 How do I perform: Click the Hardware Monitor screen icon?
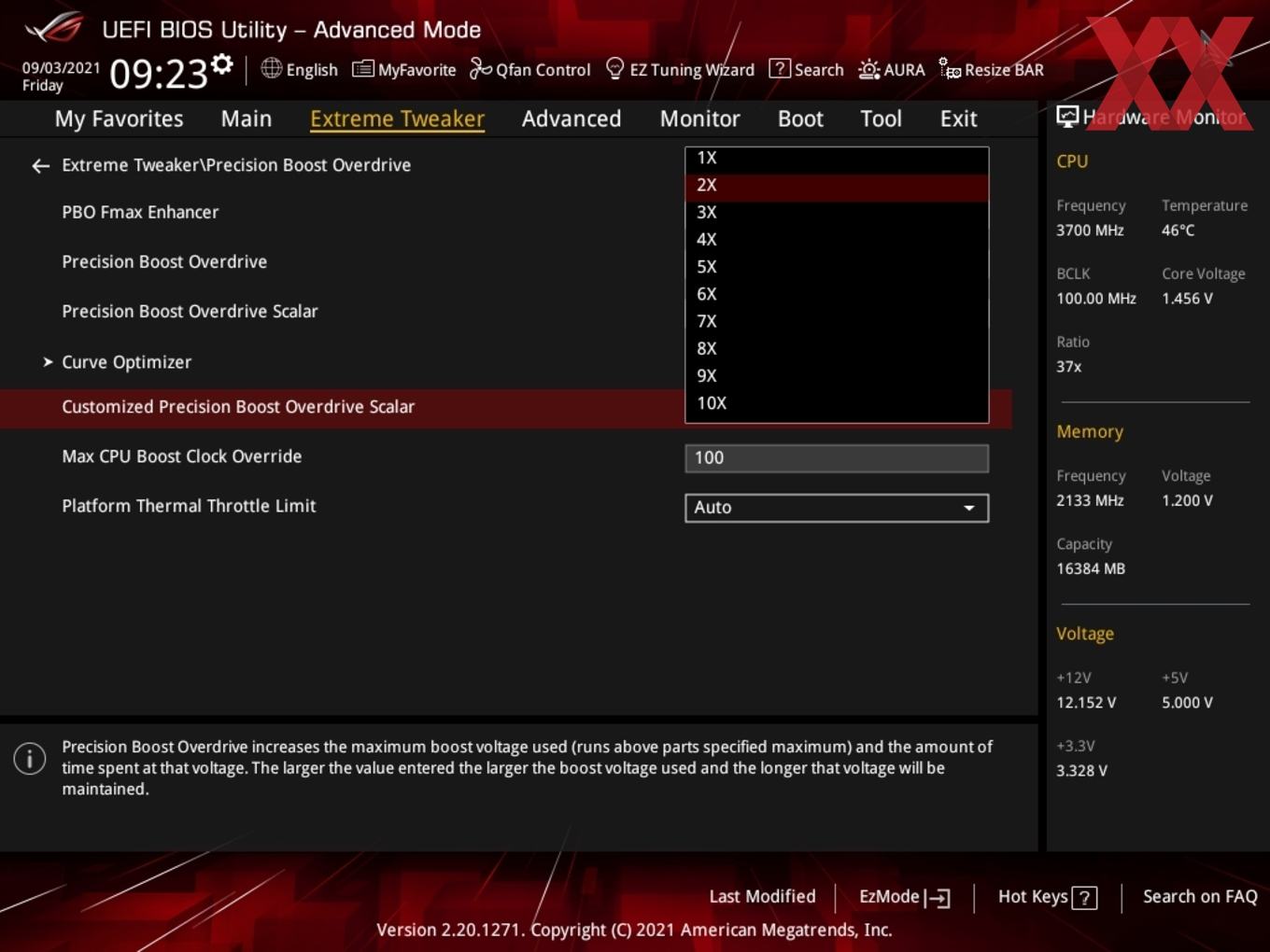[1067, 117]
